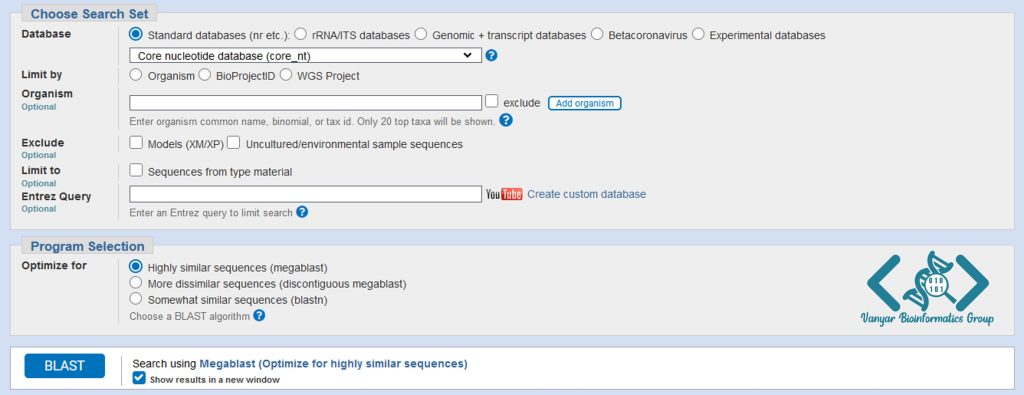This screenshot has width=1024, height=395.
Task: Click the help icon next to database dropdown
Action: pyautogui.click(x=492, y=55)
